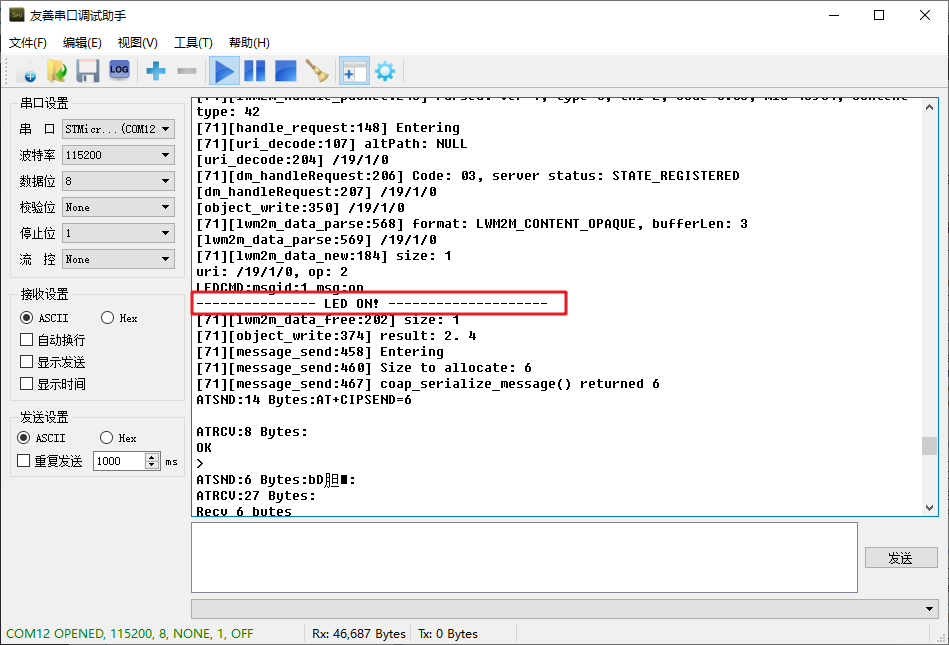Open the parity 校验位 dropdown

(x=119, y=207)
